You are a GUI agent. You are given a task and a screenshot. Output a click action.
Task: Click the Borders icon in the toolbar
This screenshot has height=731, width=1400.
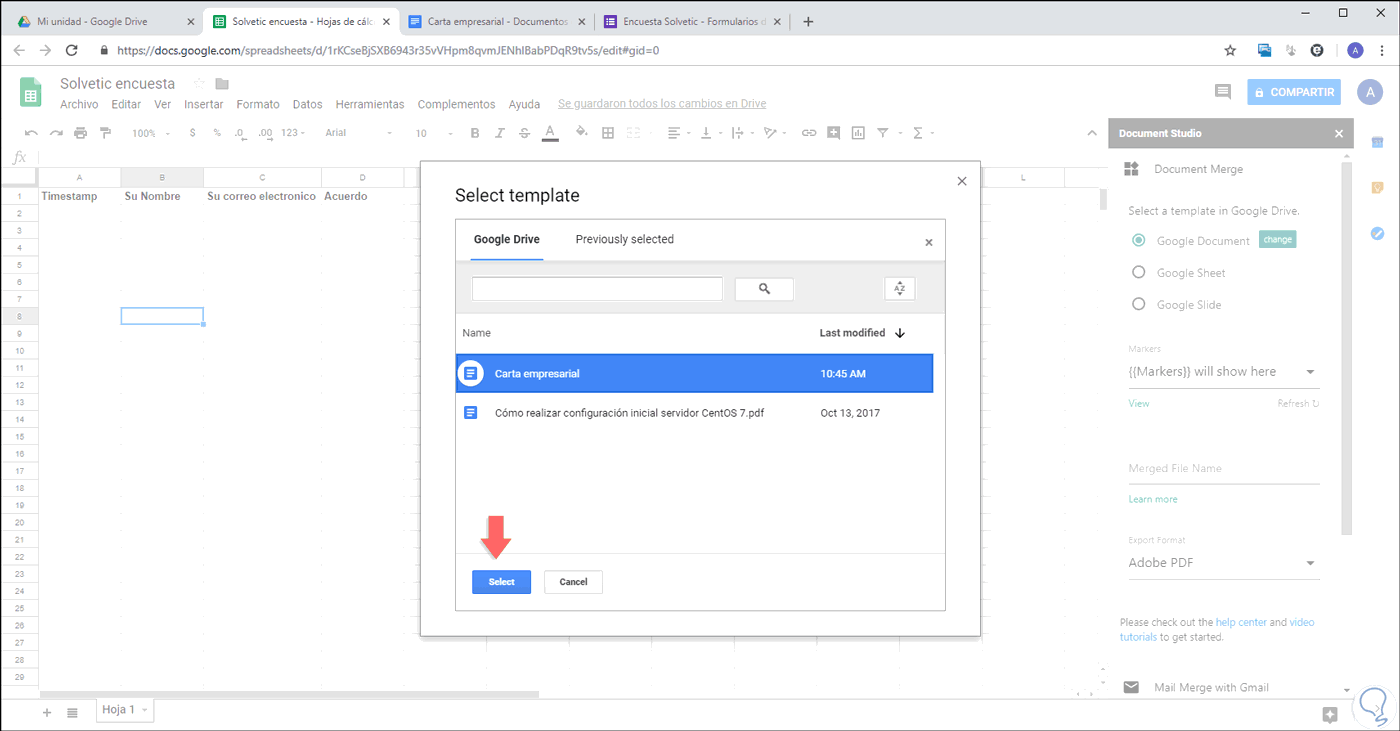(x=607, y=133)
